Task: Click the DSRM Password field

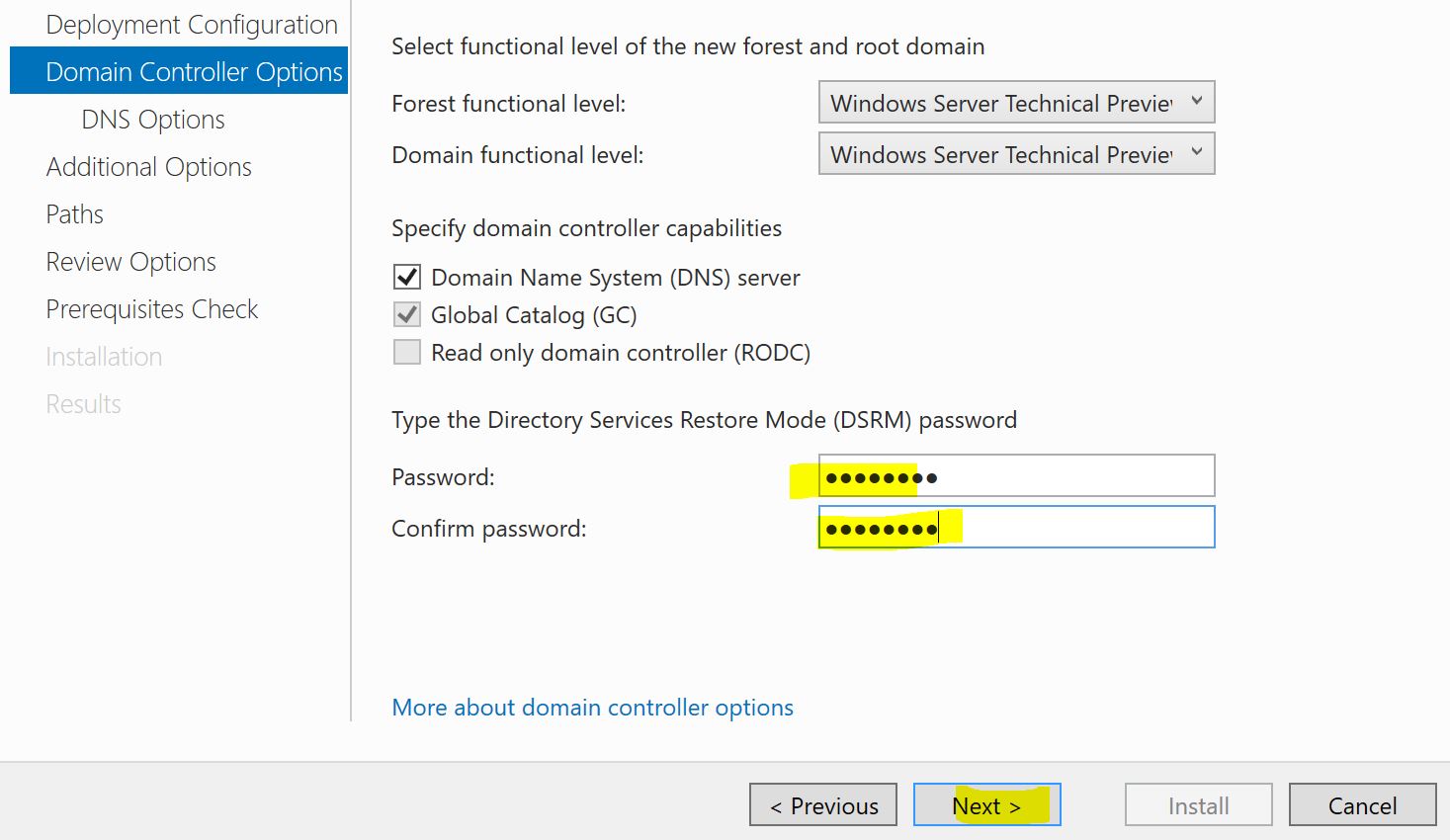Action: tap(1016, 476)
